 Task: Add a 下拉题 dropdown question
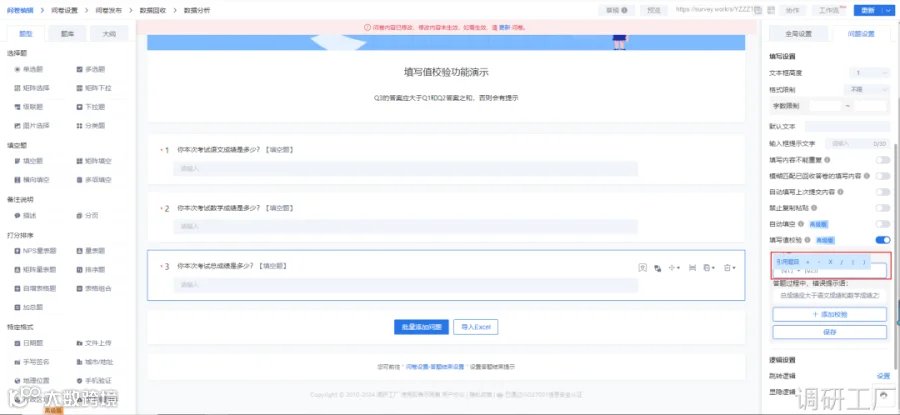(x=91, y=107)
